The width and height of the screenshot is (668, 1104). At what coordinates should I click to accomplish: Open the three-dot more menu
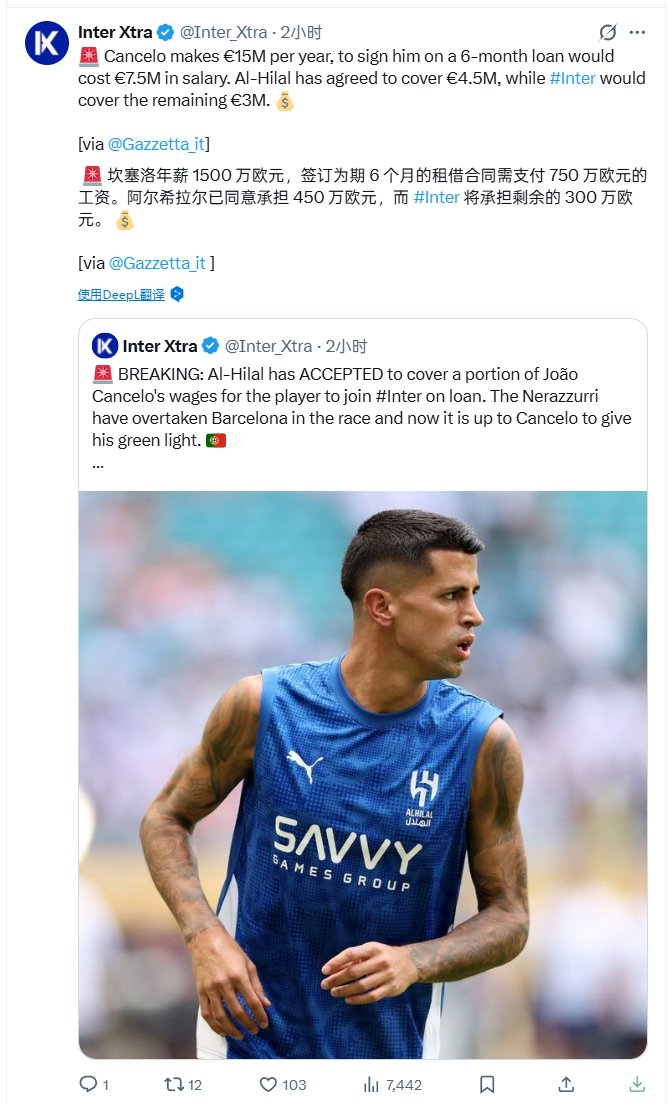[x=637, y=33]
